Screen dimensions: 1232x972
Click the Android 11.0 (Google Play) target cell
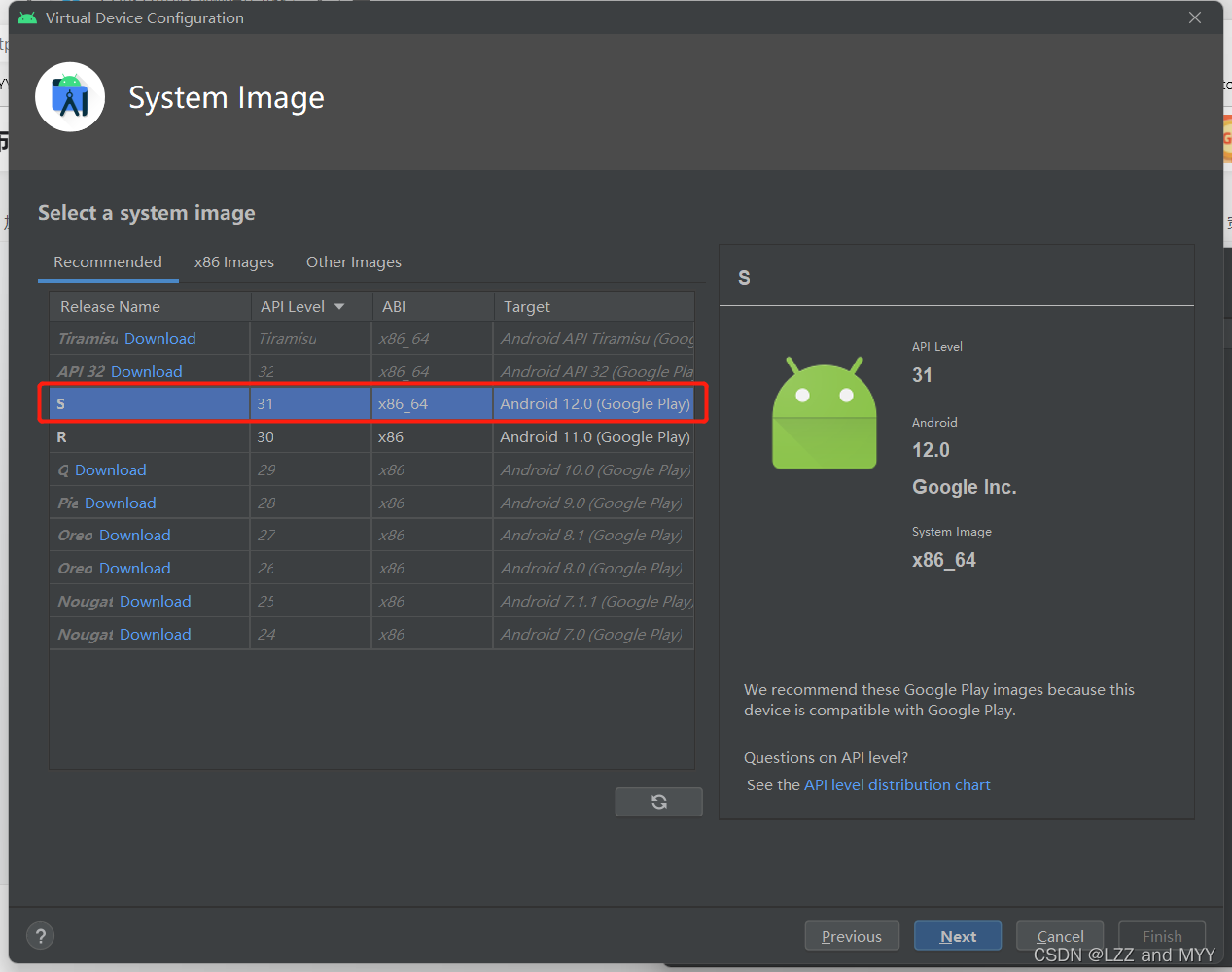coord(594,436)
